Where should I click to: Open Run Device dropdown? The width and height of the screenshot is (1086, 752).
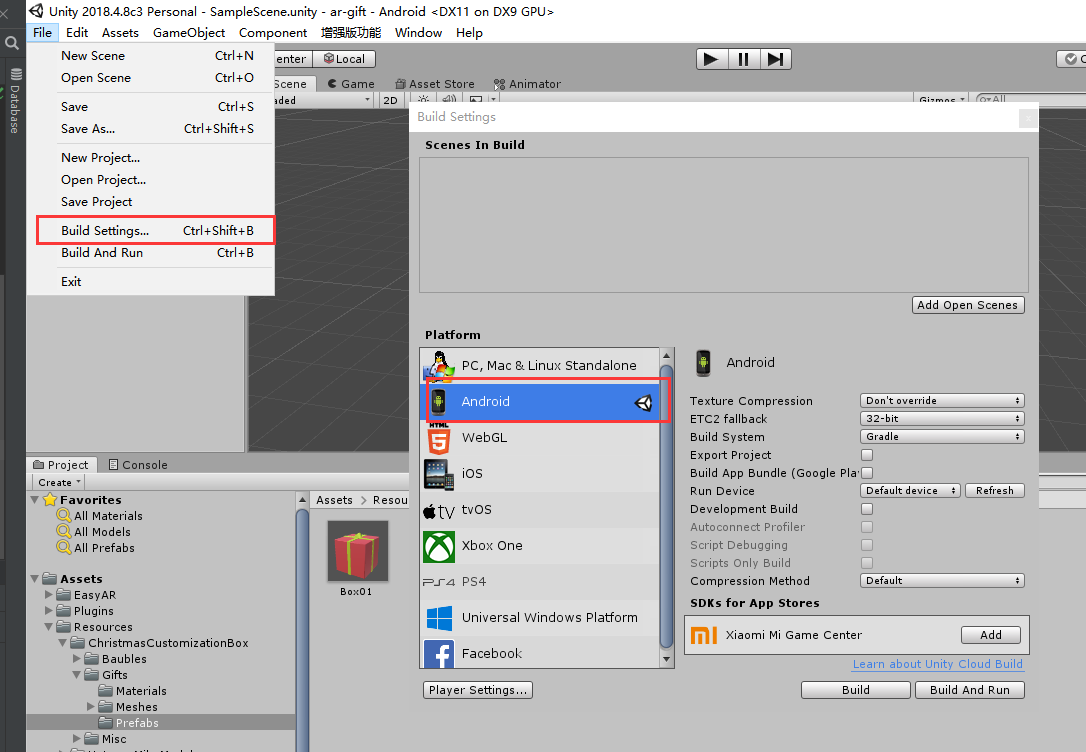(x=910, y=491)
